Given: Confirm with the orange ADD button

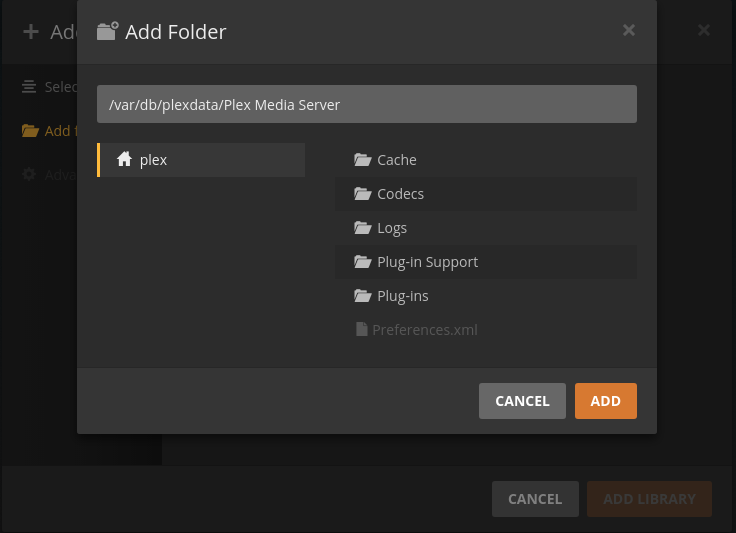Looking at the screenshot, I should 606,401.
